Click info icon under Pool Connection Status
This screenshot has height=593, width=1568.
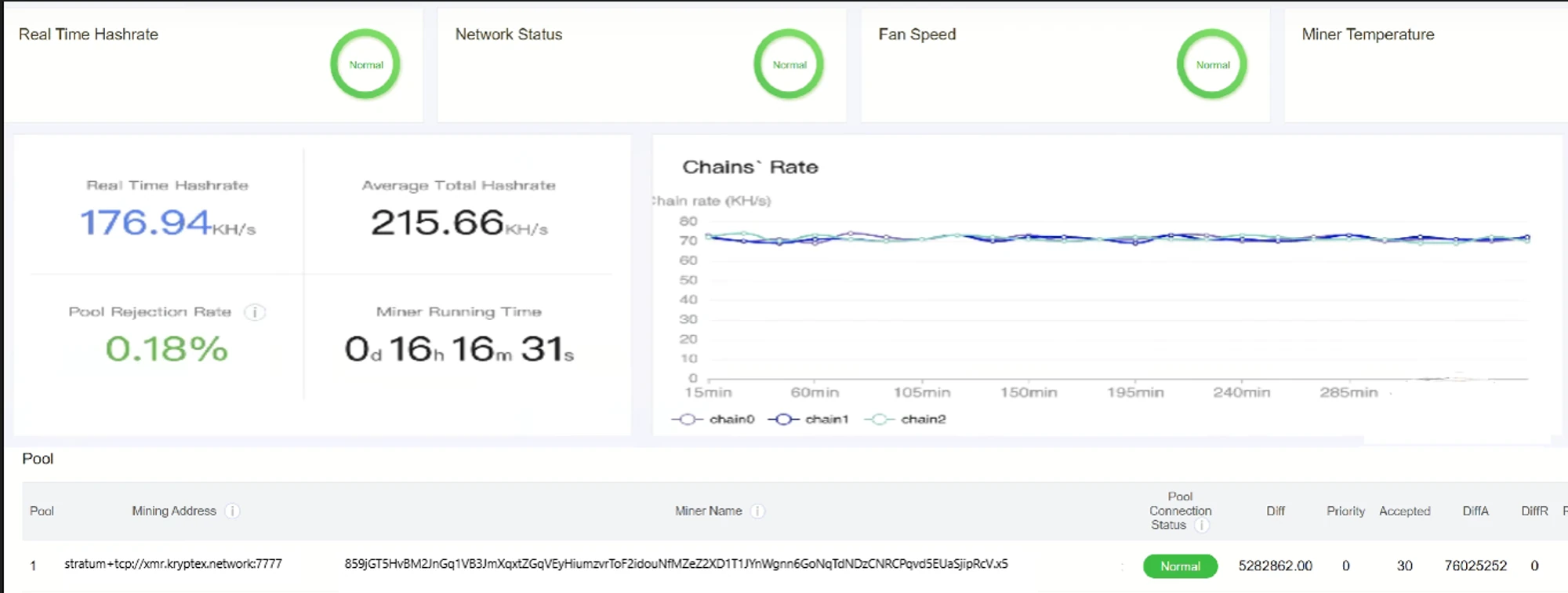point(1201,525)
